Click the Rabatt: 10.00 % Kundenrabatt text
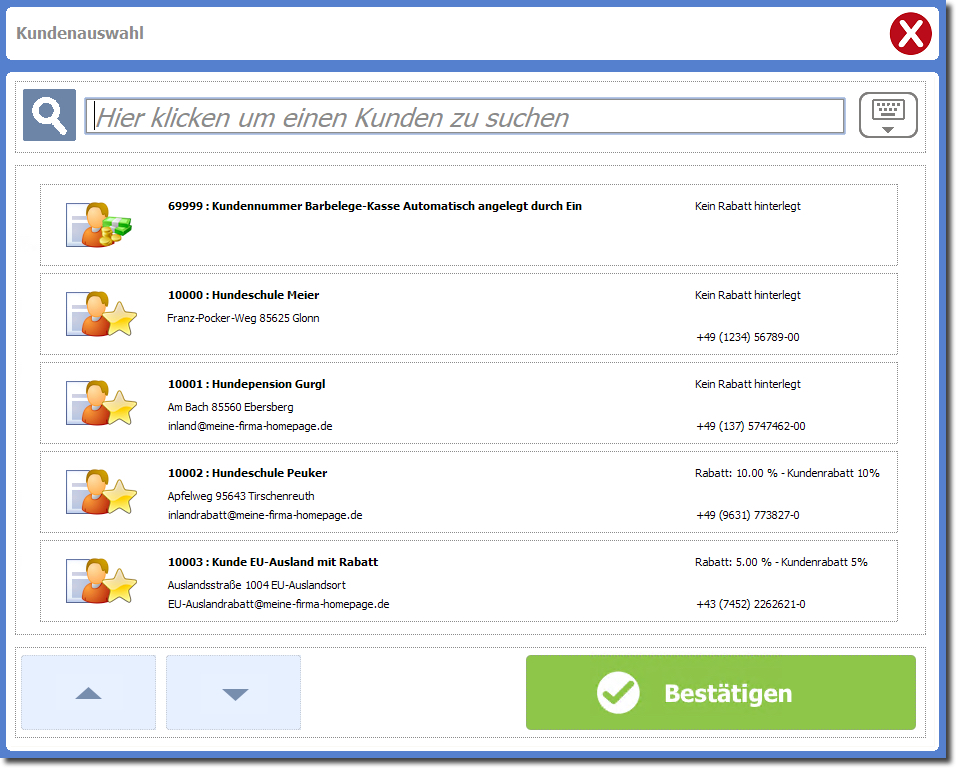 click(x=787, y=473)
